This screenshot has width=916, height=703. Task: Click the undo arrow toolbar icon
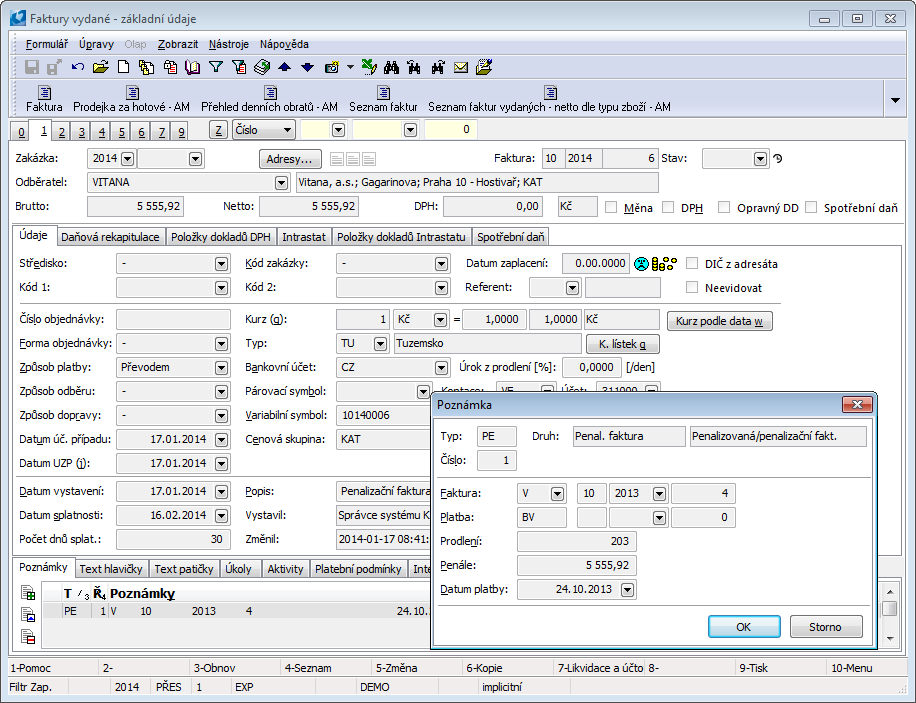(78, 67)
